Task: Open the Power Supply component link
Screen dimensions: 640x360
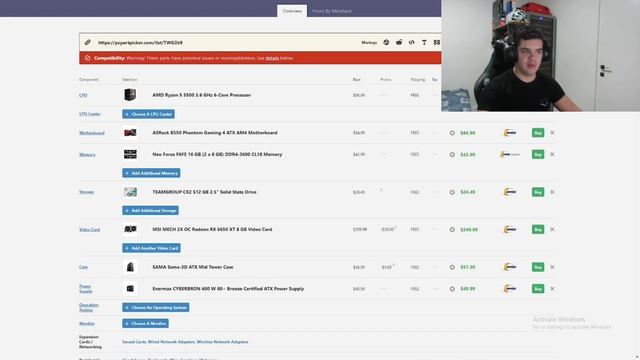Action: [x=85, y=289]
